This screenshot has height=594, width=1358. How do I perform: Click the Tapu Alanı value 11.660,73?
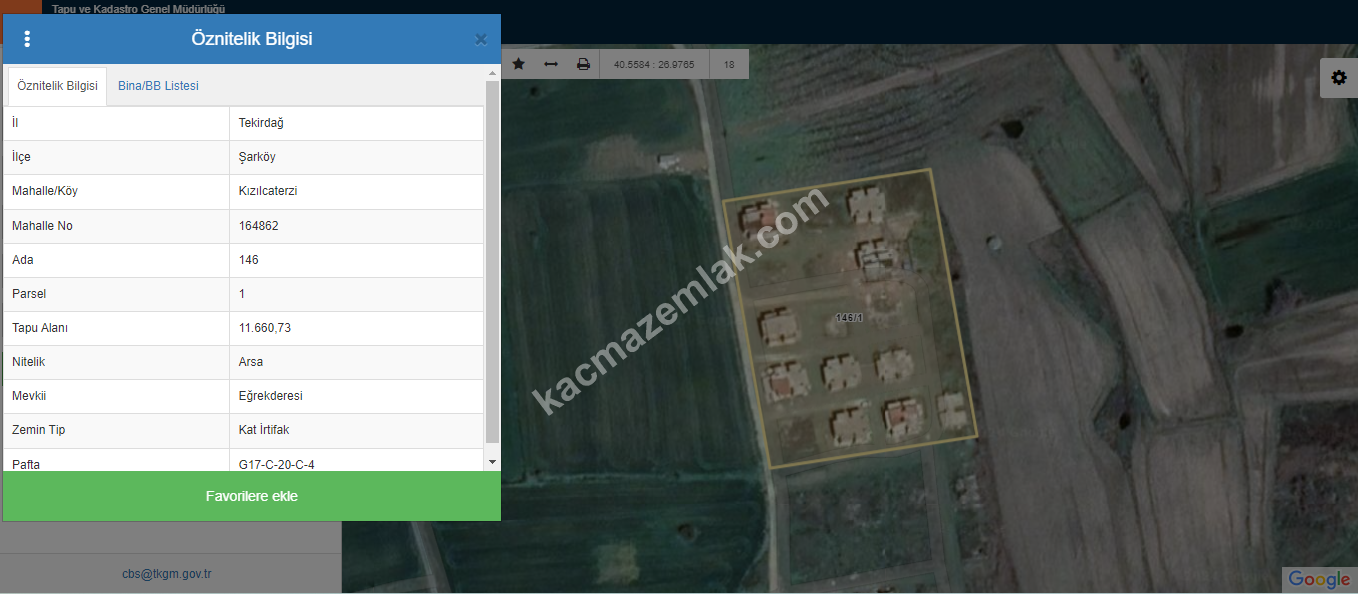(x=265, y=328)
